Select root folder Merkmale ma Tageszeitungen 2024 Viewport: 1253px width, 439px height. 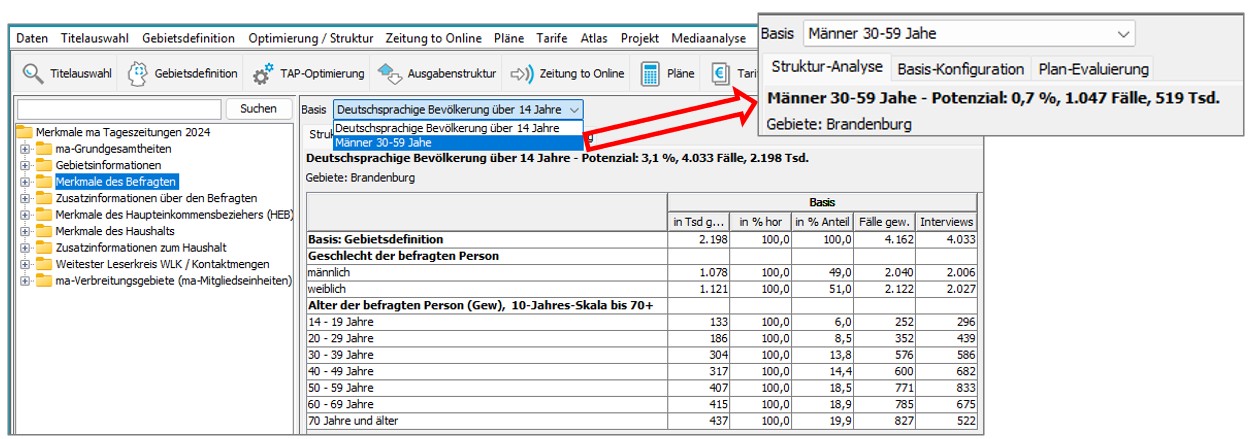(x=122, y=132)
